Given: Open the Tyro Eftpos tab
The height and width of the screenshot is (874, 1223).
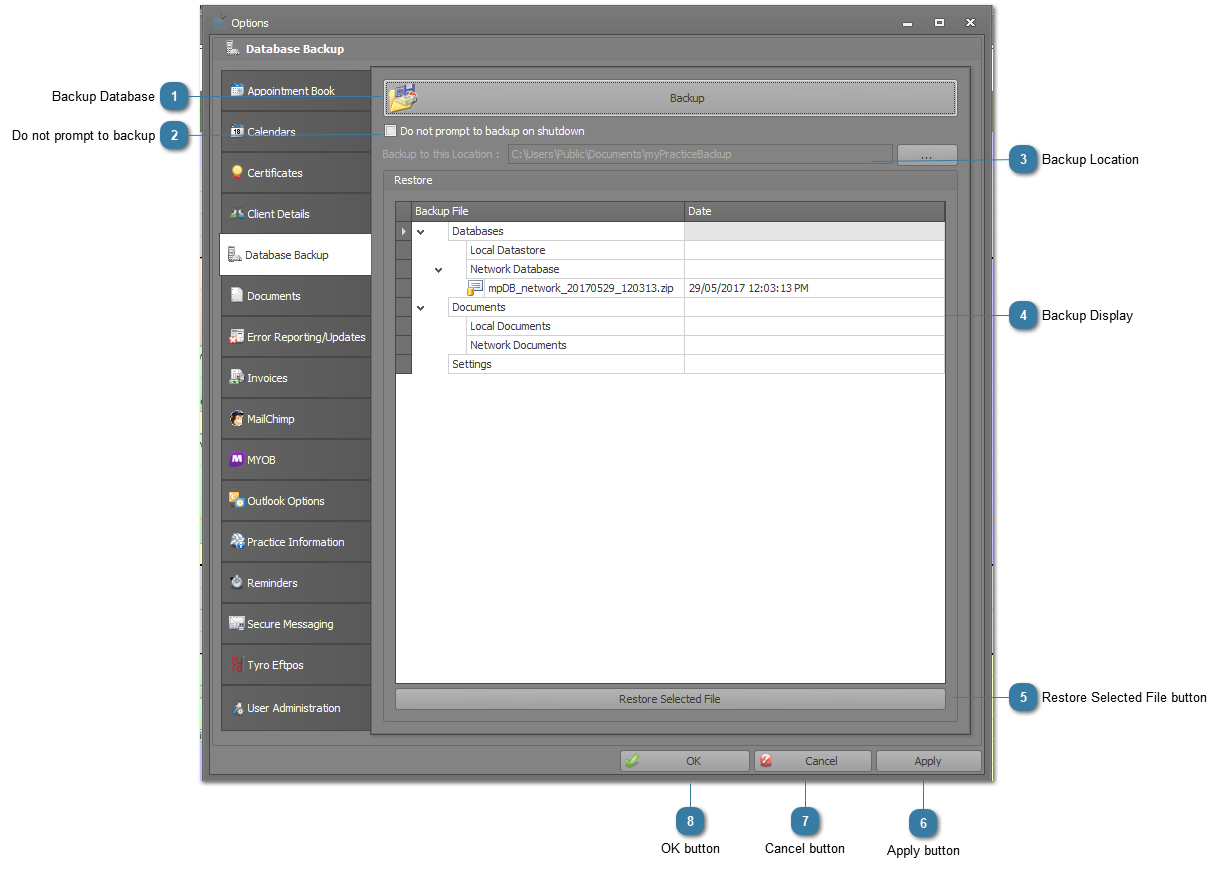Looking at the screenshot, I should [x=296, y=665].
